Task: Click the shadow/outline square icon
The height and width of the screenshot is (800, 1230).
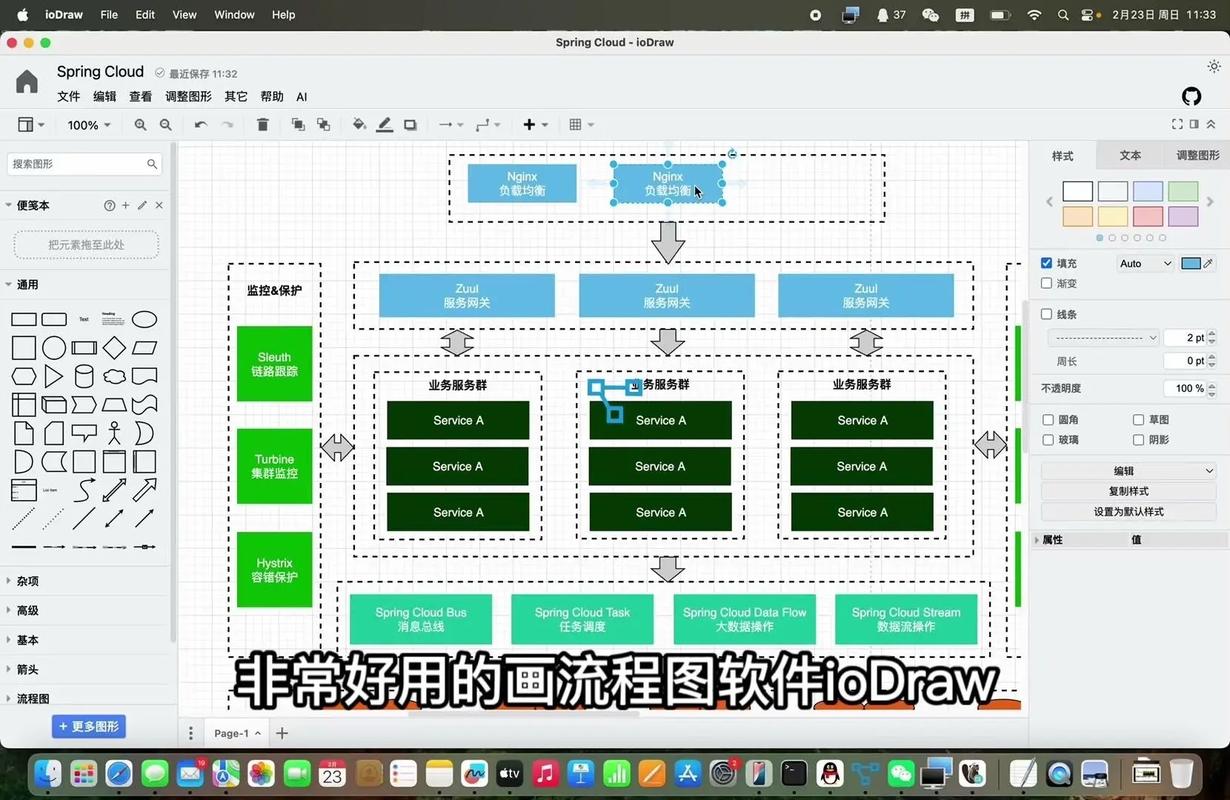Action: tap(409, 124)
